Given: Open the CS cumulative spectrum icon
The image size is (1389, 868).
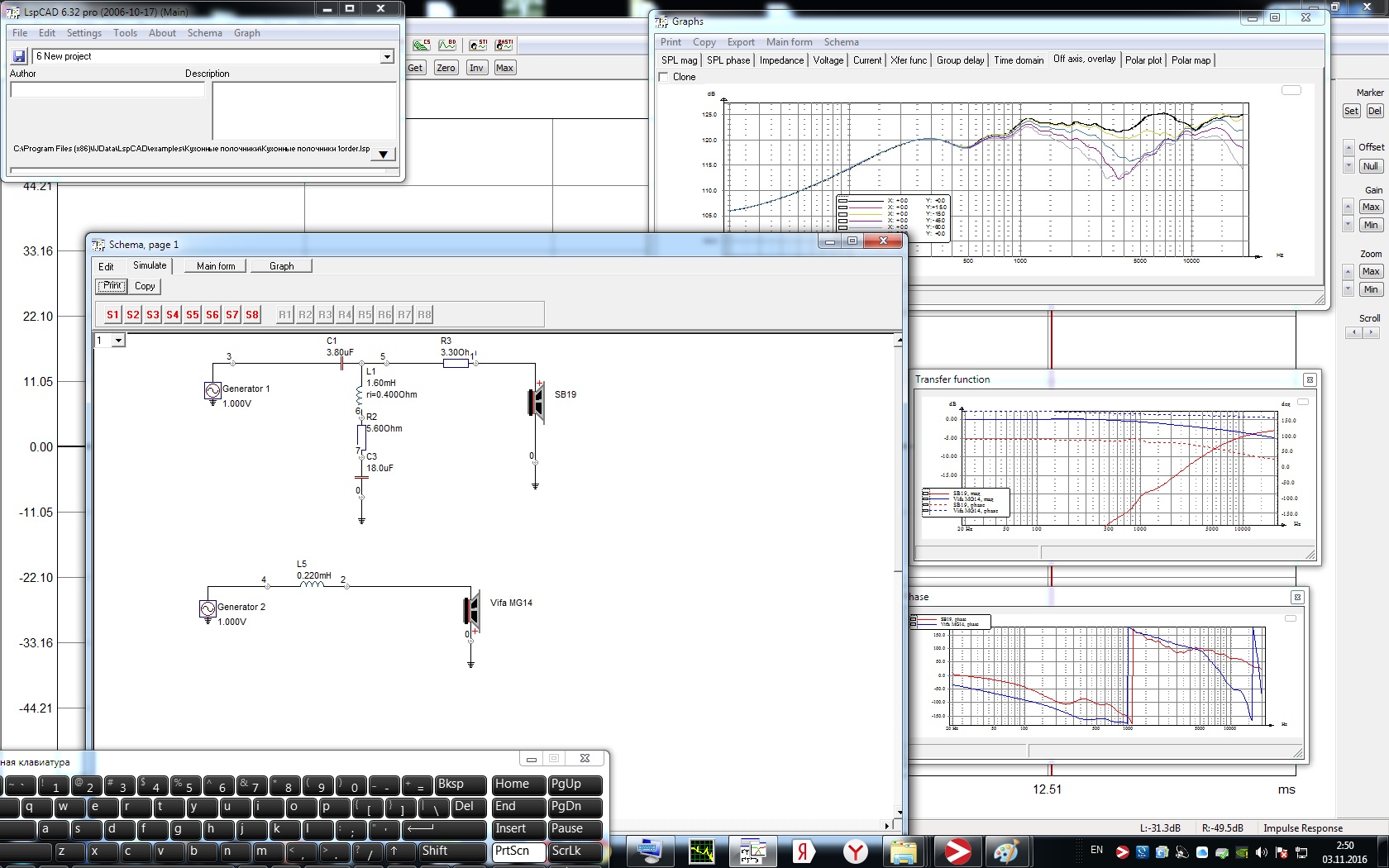Looking at the screenshot, I should [422, 45].
